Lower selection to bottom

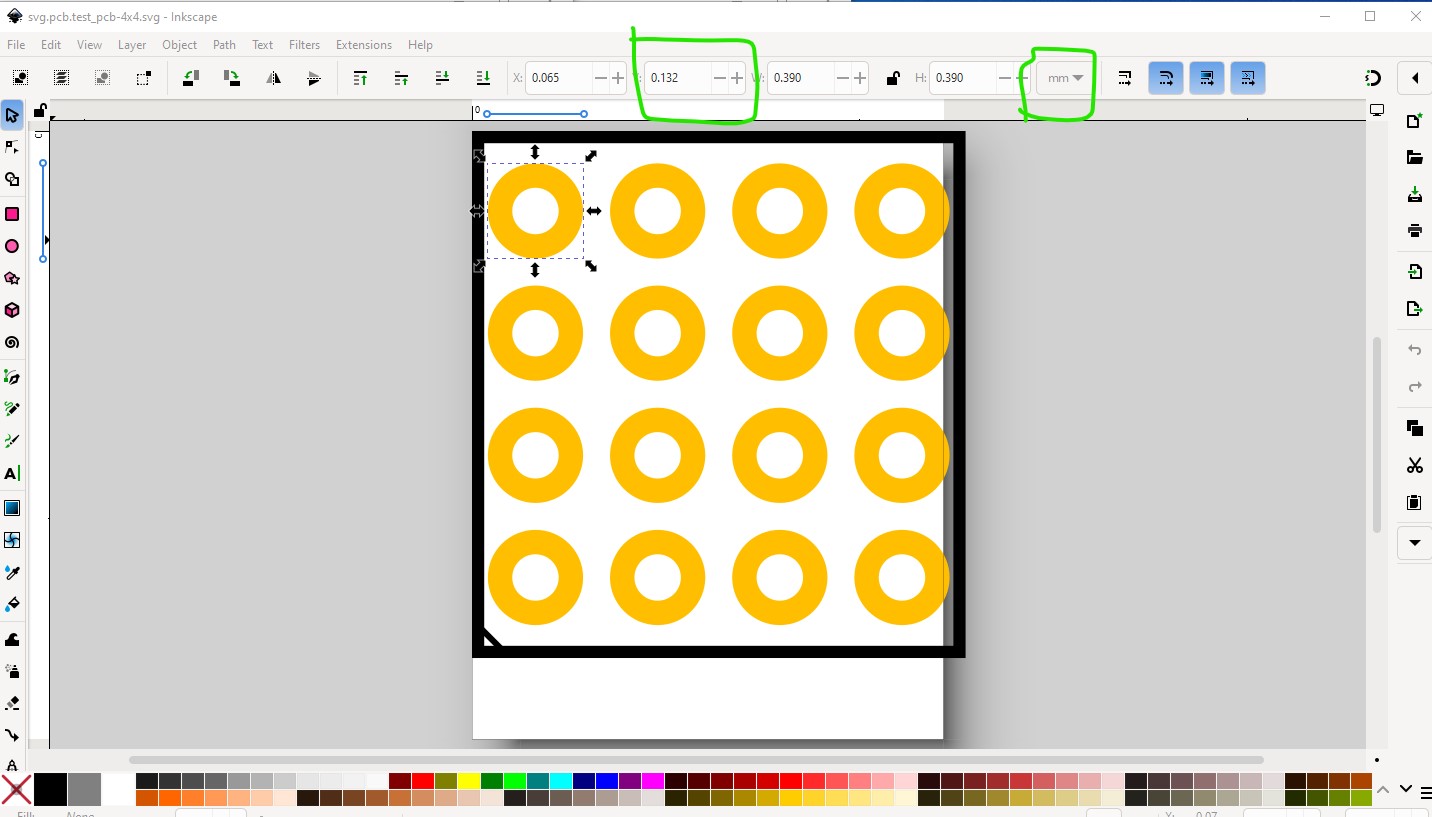(484, 78)
